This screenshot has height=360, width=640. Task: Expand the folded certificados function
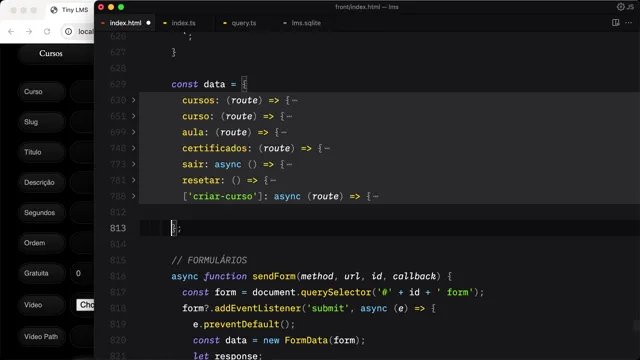click(133, 148)
